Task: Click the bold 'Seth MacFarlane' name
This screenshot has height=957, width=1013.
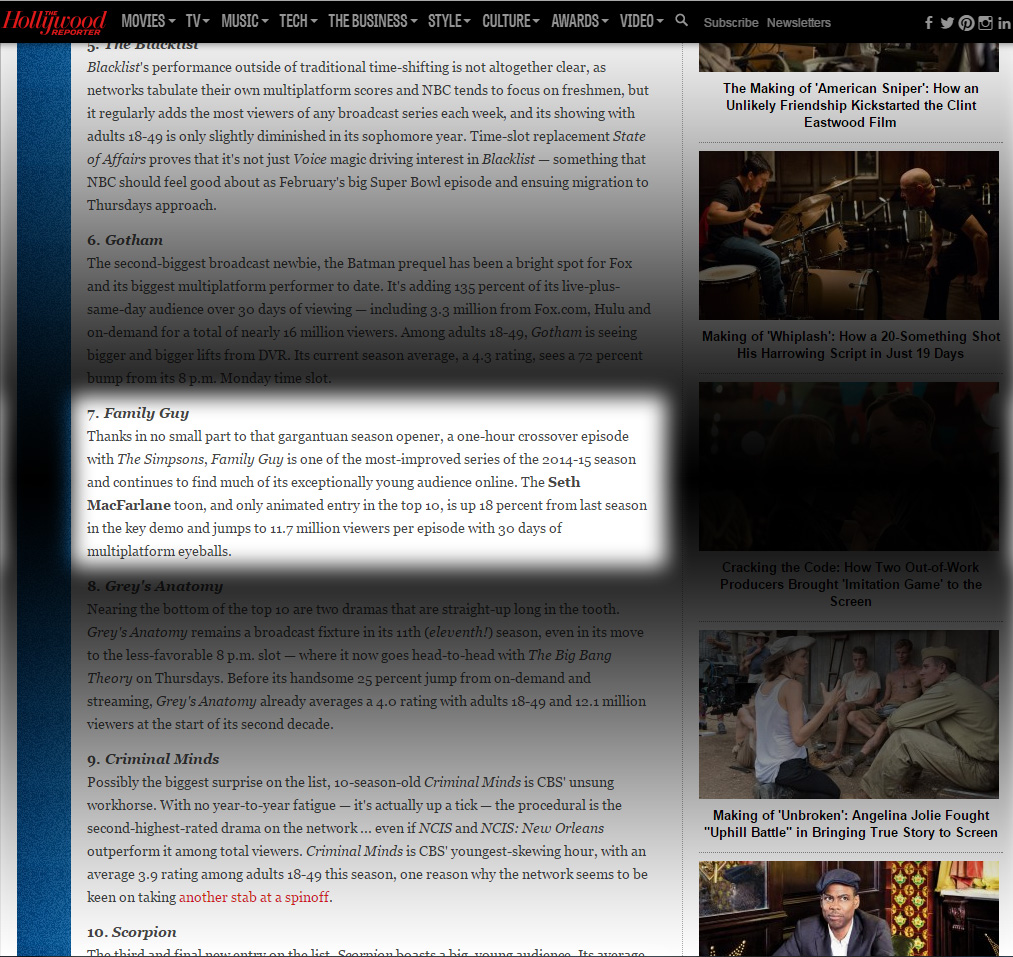Action: pyautogui.click(x=333, y=494)
